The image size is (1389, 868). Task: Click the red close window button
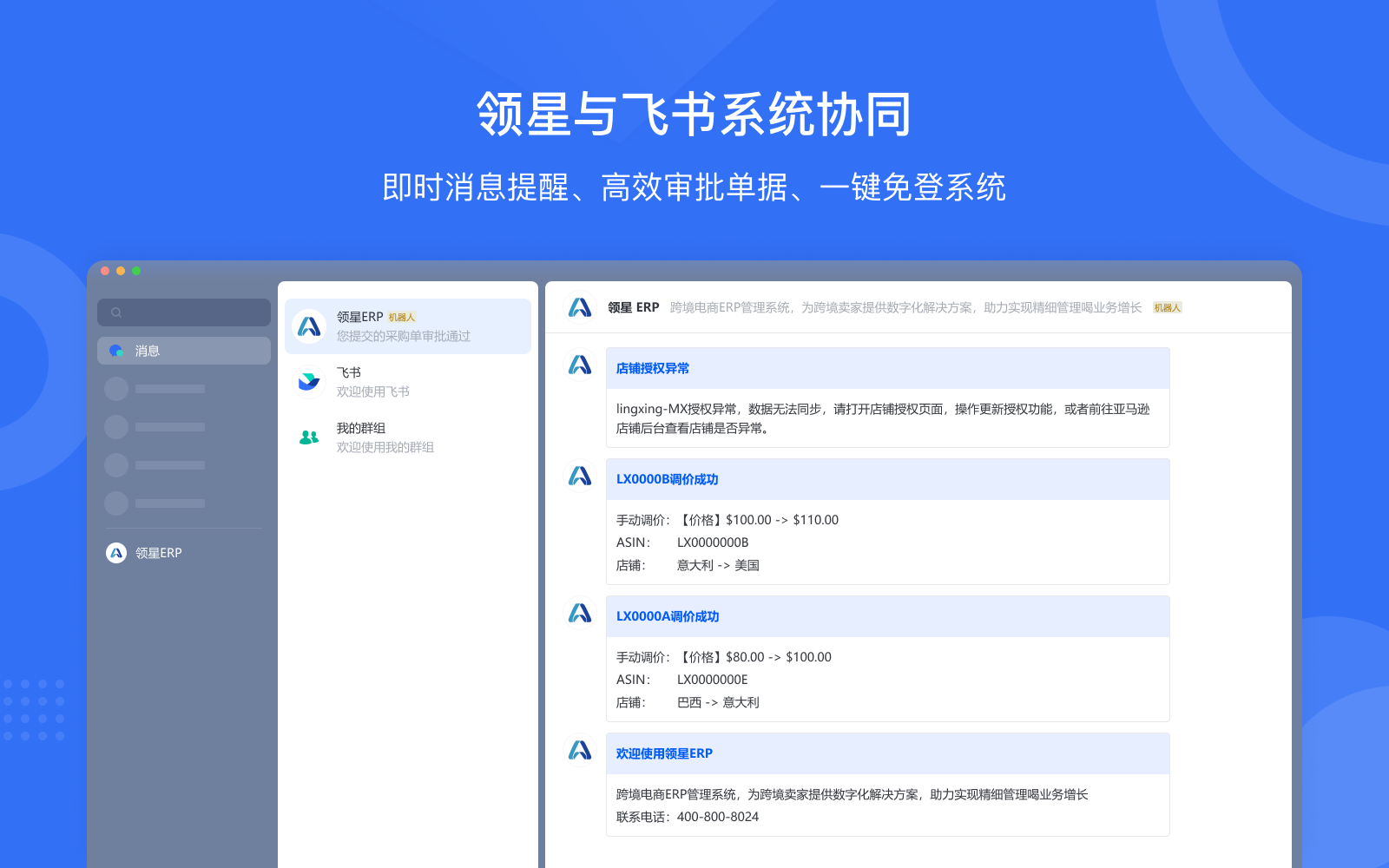click(105, 271)
